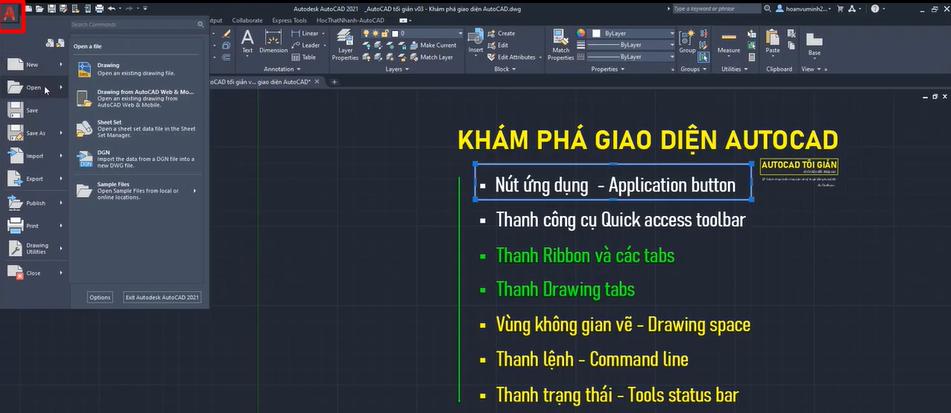Toggle layer 0 on/off lightbulb icon

(x=366, y=33)
